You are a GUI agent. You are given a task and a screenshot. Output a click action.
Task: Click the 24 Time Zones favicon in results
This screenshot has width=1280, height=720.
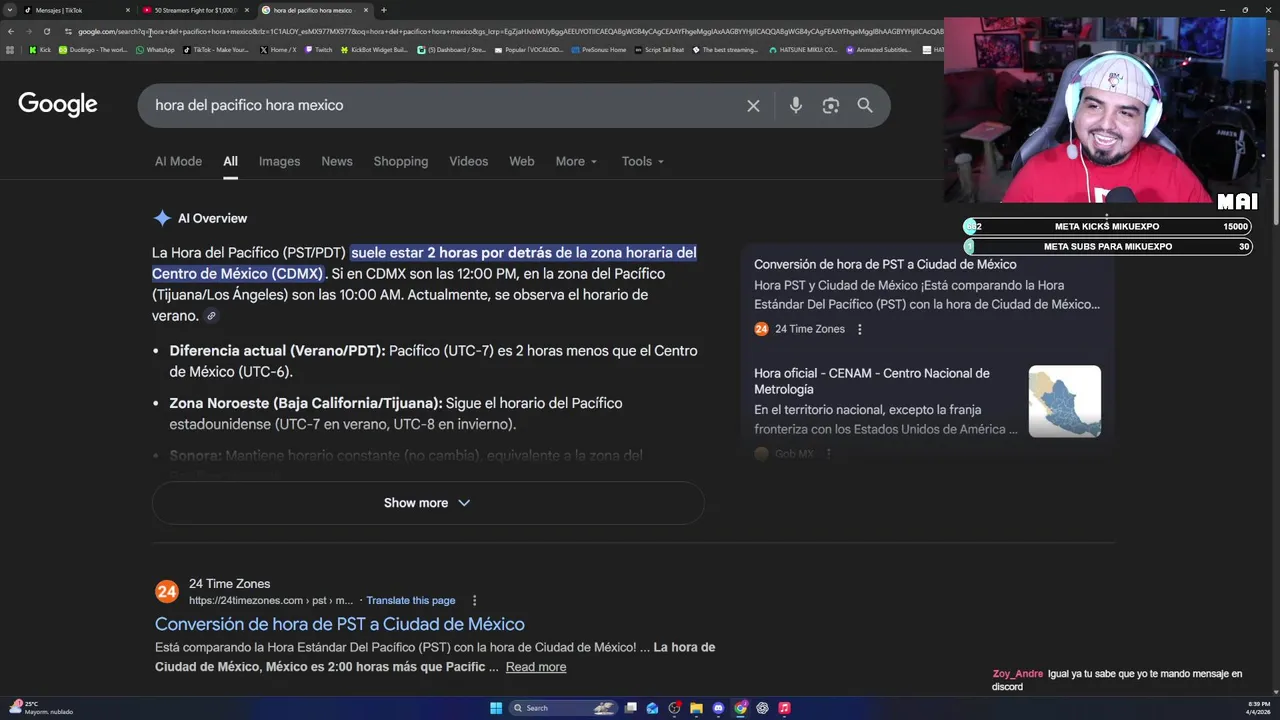pos(167,592)
